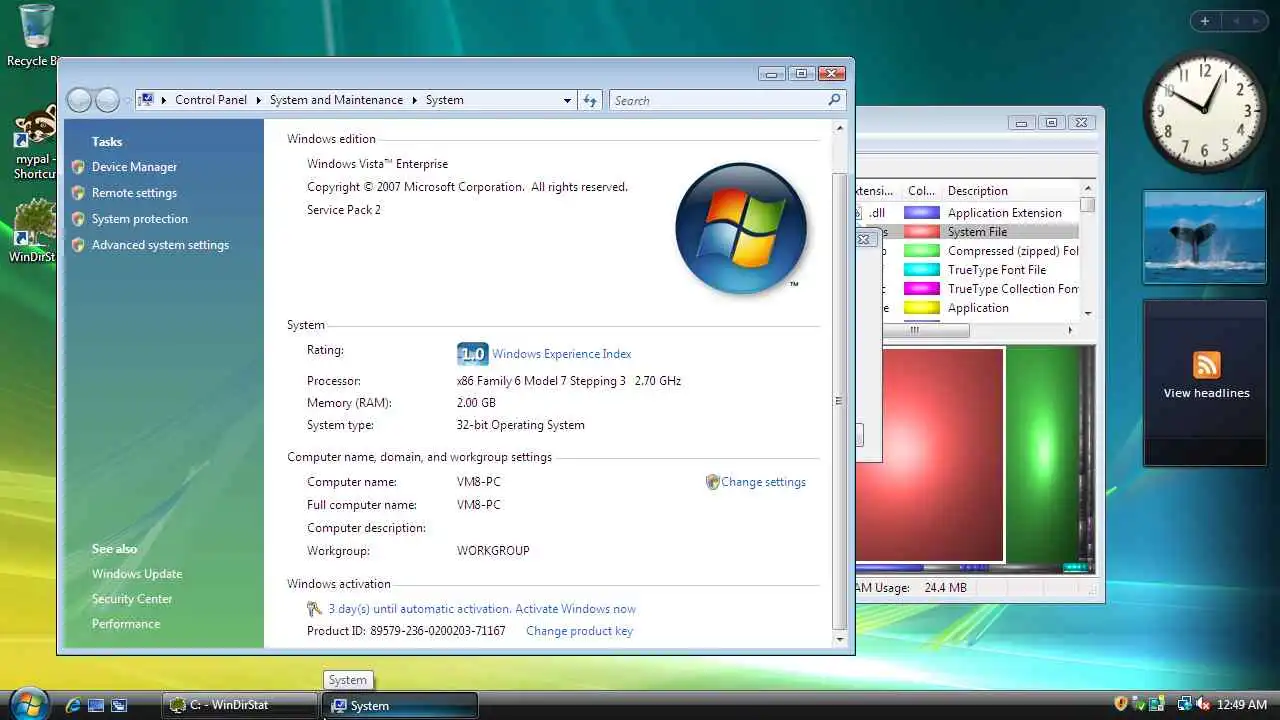Click shield icon next to Change settings
This screenshot has height=720, width=1280.
pos(712,482)
